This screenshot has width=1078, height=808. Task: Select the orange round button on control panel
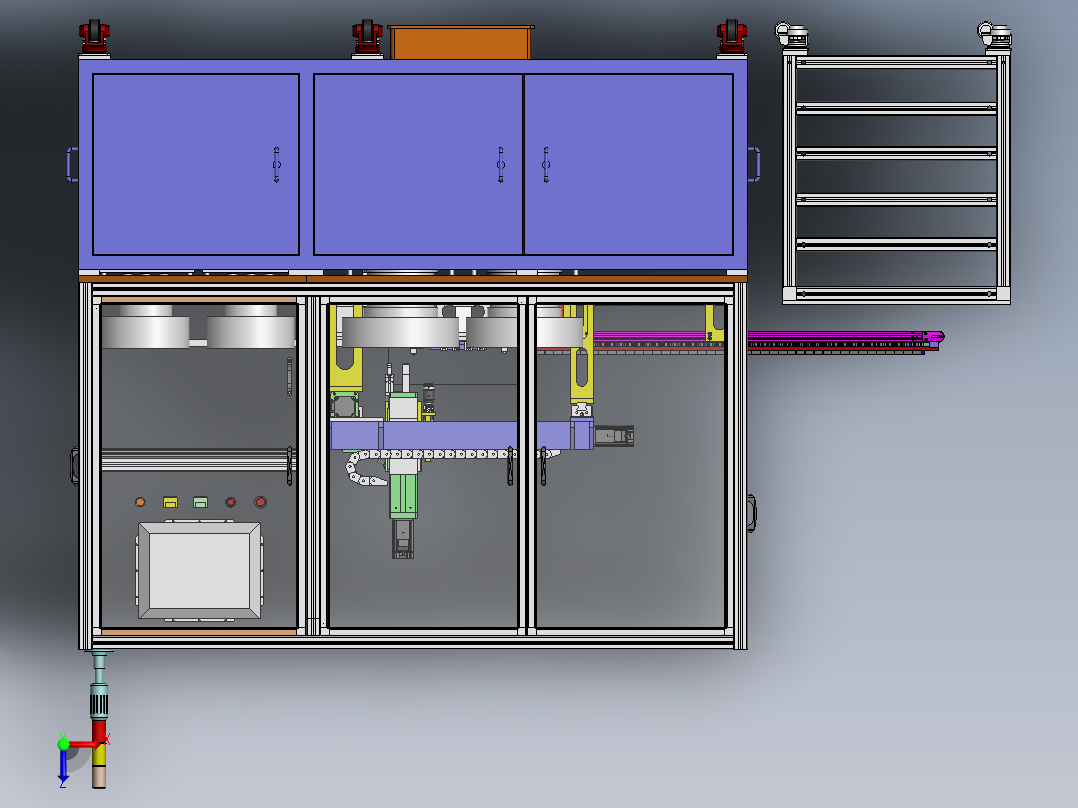pyautogui.click(x=140, y=502)
